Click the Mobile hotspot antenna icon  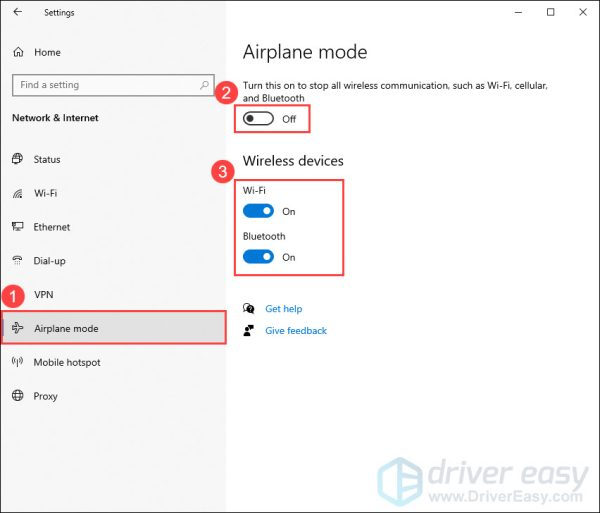point(18,362)
